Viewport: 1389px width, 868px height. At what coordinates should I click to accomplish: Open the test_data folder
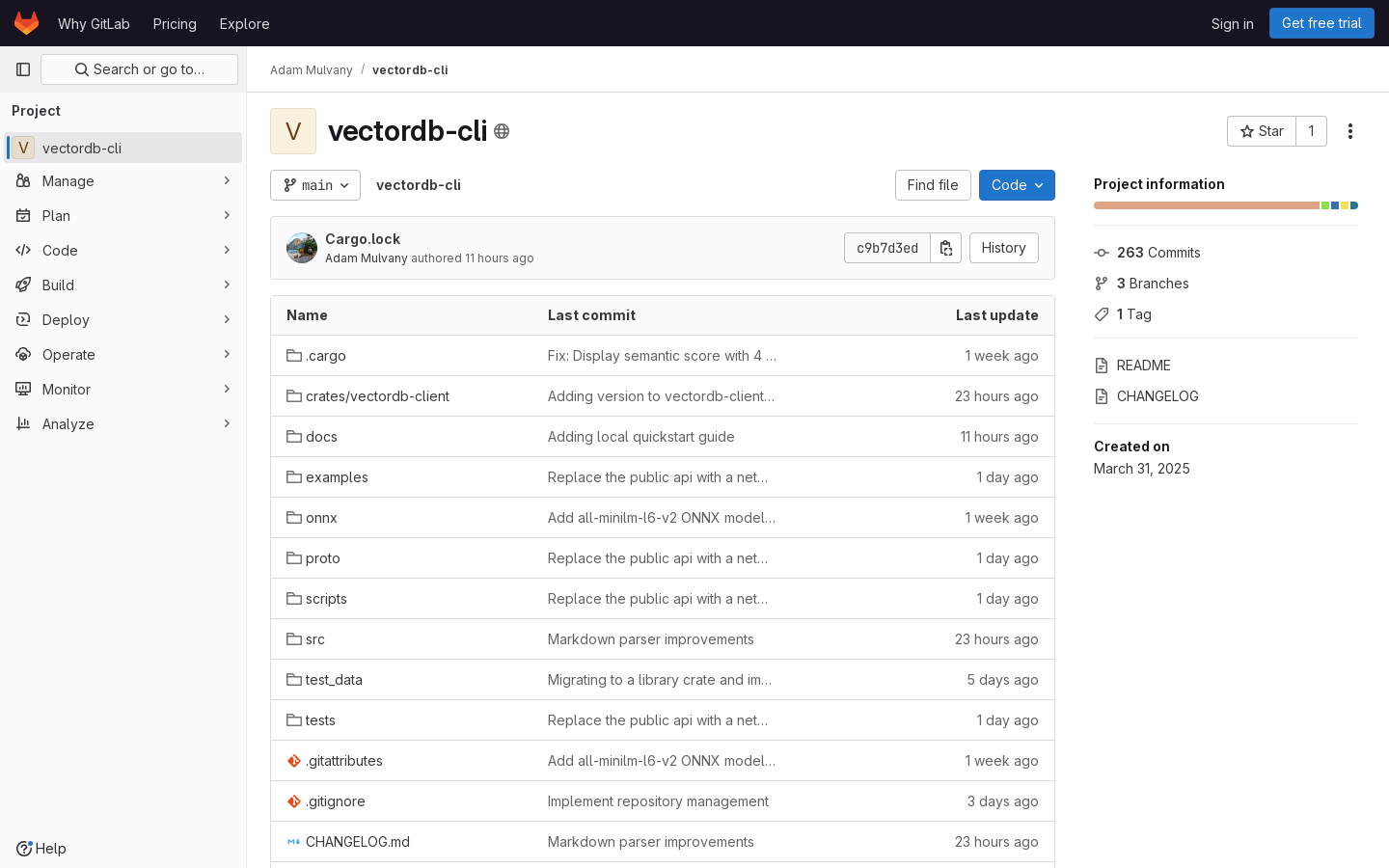click(x=334, y=680)
